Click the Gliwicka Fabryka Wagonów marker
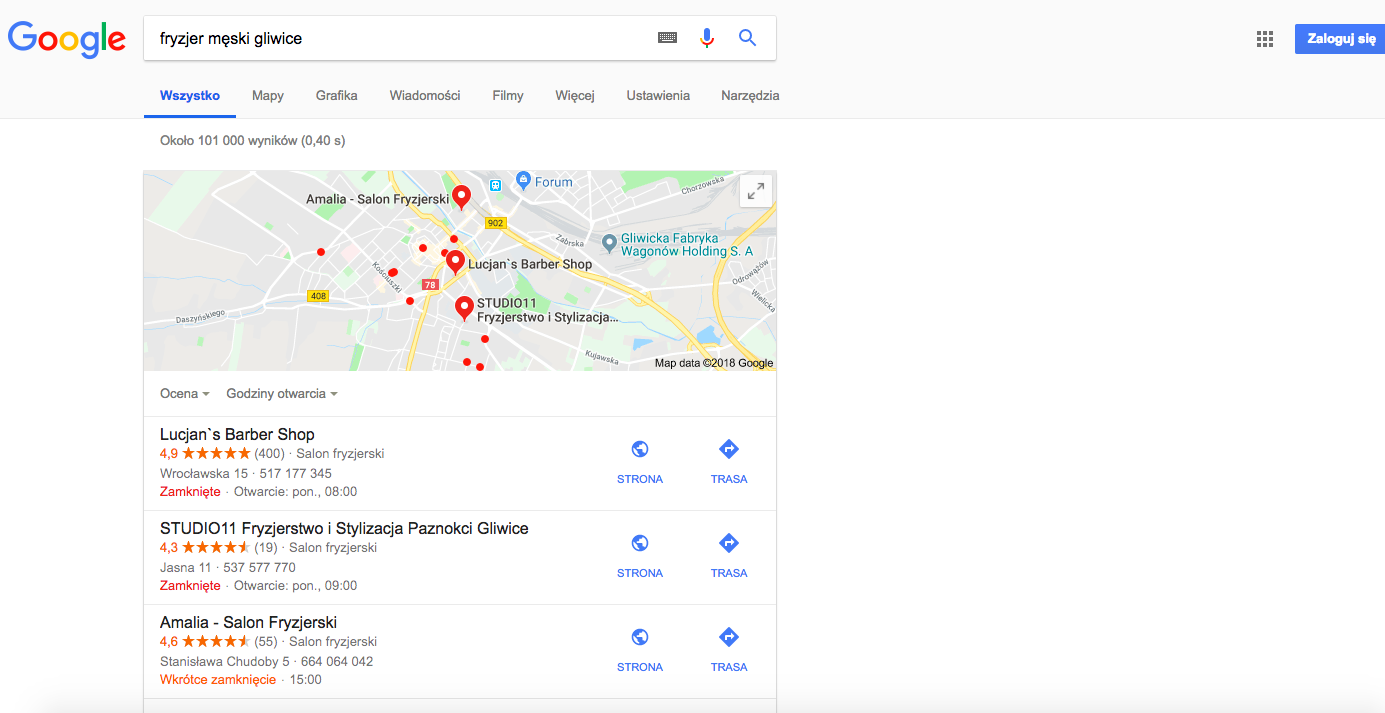 tap(609, 243)
